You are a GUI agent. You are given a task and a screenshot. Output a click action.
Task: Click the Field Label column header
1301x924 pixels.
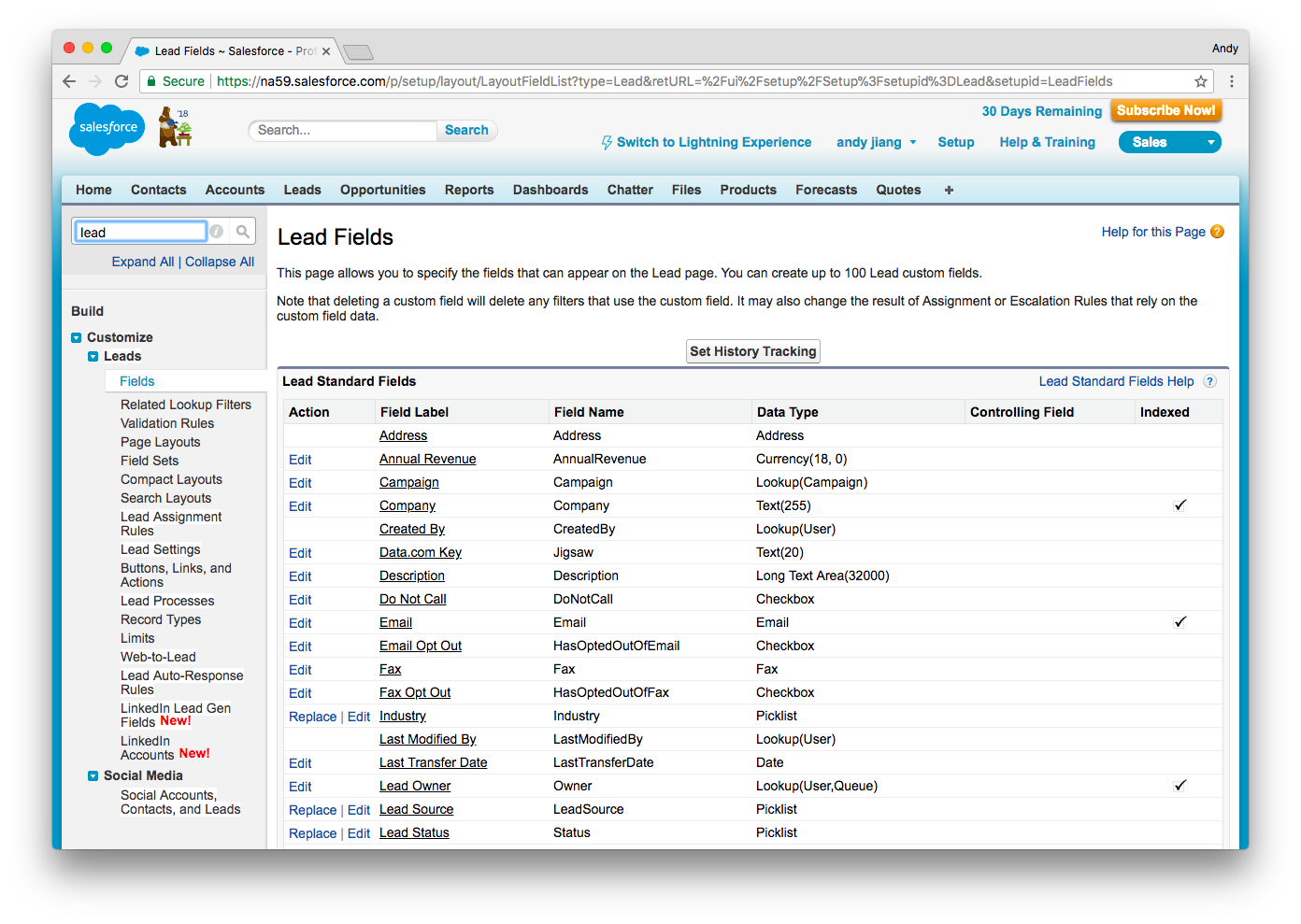414,412
